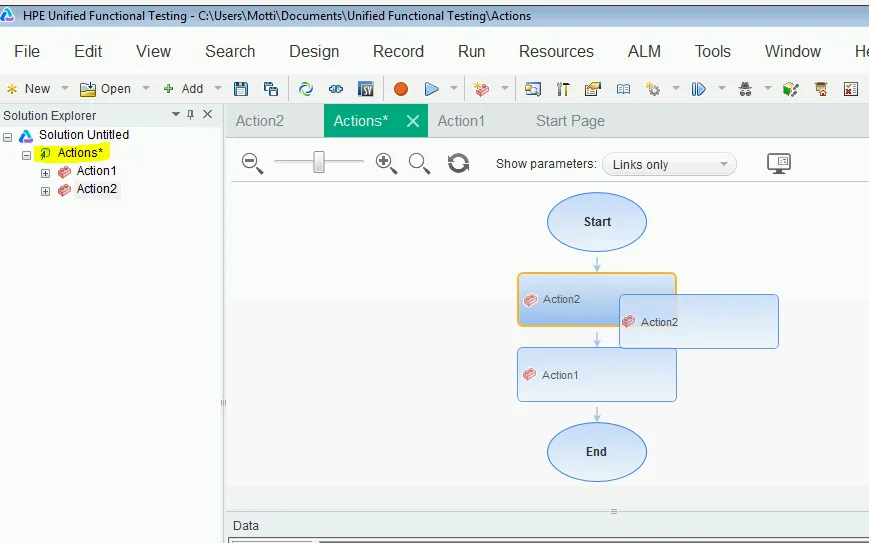The image size is (869, 543).
Task: Open the Show parameters Links only dropdown
Action: 669,165
